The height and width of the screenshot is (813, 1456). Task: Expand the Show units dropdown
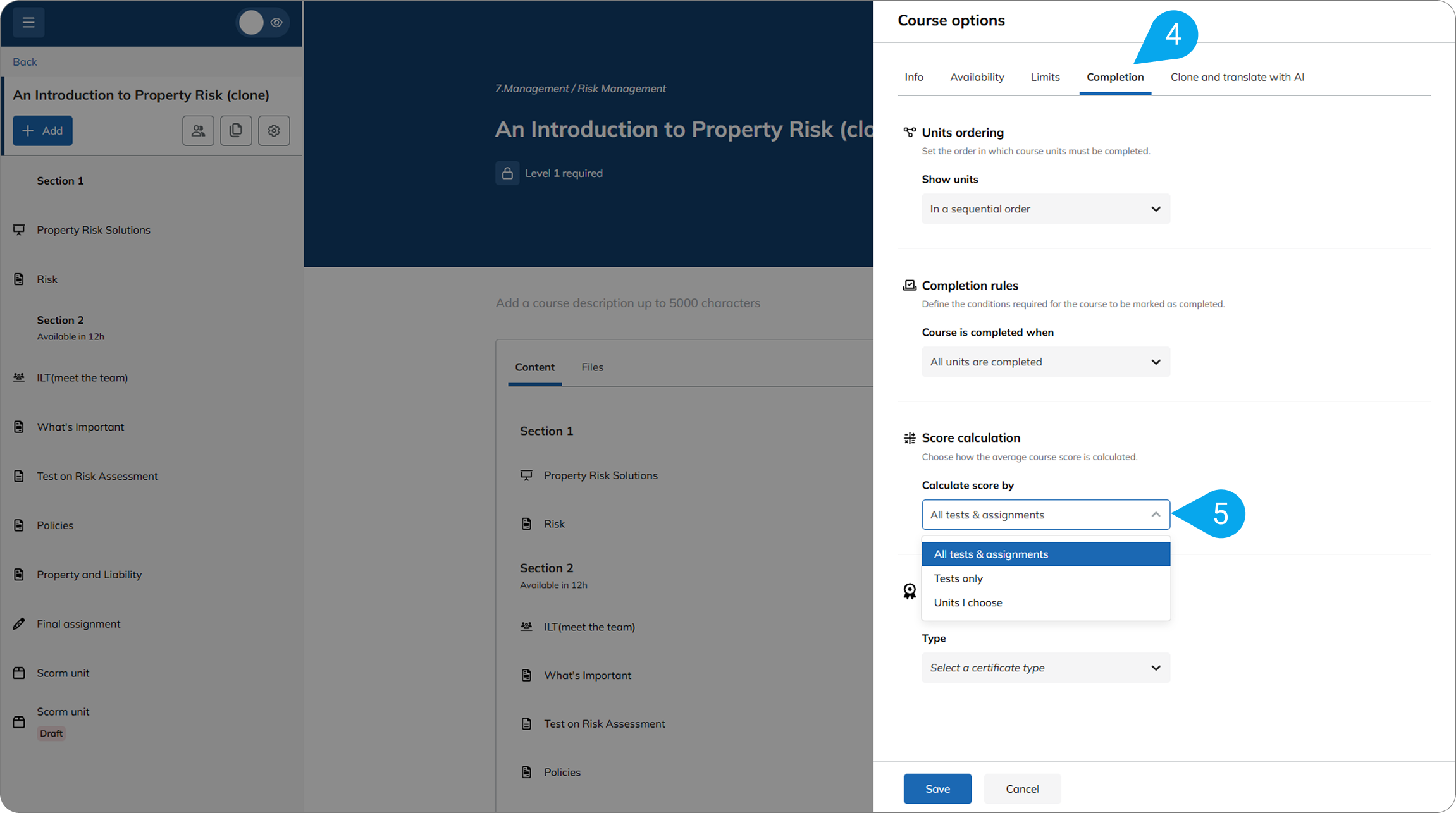coord(1046,209)
